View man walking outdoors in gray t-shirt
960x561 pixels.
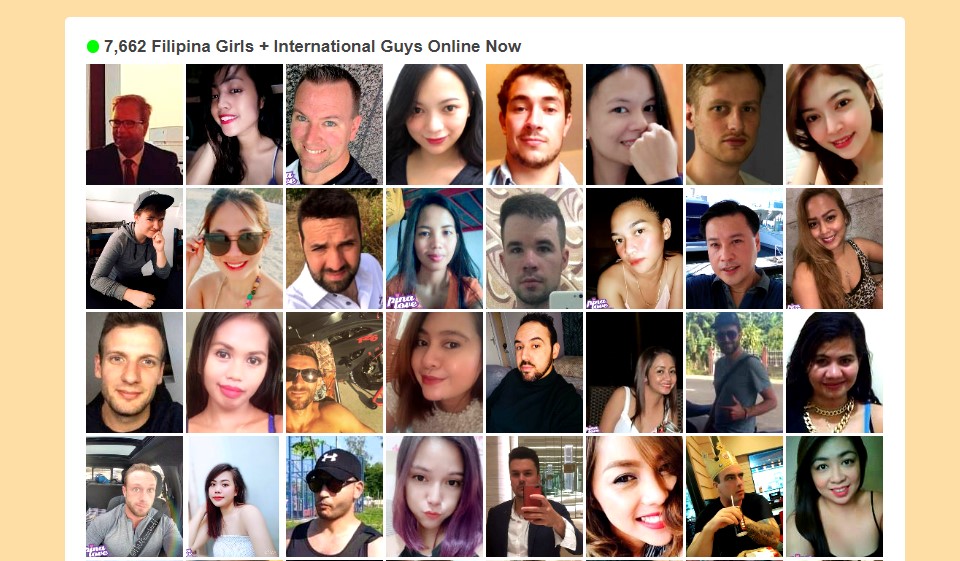pyautogui.click(x=734, y=372)
